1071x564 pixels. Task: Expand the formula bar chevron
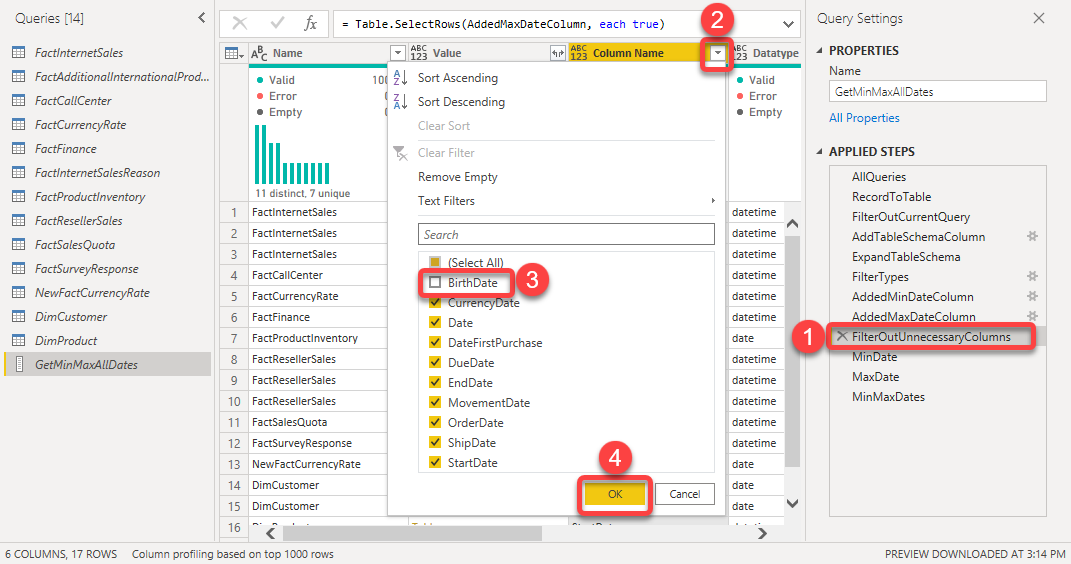pyautogui.click(x=788, y=24)
